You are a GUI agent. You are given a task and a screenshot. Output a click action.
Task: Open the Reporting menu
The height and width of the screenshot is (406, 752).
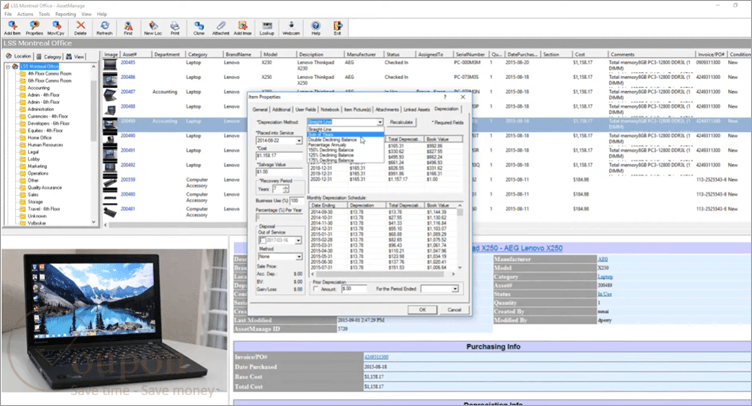pyautogui.click(x=65, y=14)
